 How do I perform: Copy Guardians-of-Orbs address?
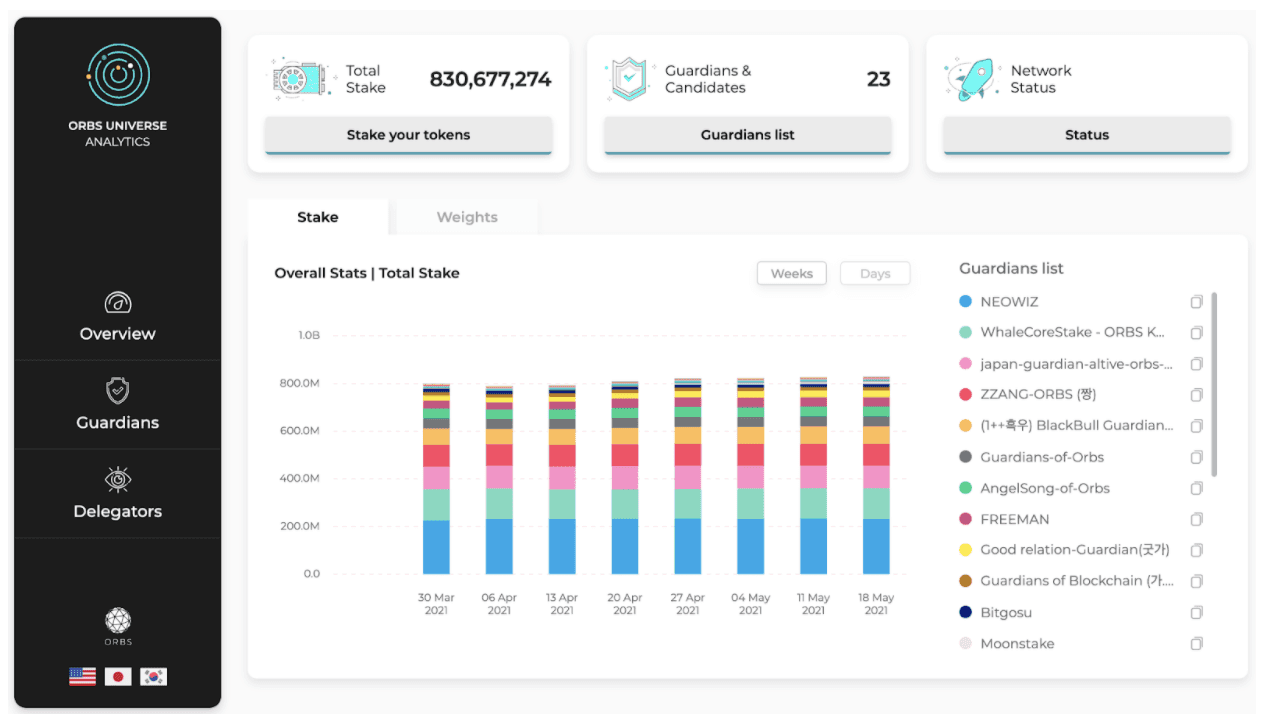[x=1196, y=457]
